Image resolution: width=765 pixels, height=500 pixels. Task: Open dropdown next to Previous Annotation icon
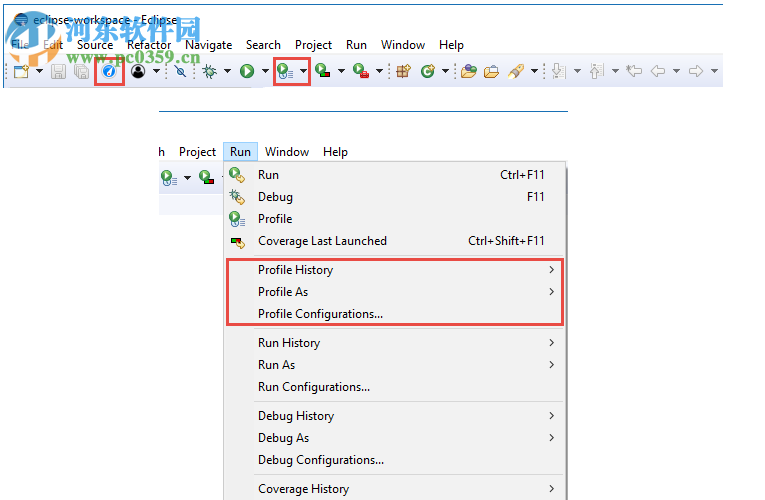615,71
